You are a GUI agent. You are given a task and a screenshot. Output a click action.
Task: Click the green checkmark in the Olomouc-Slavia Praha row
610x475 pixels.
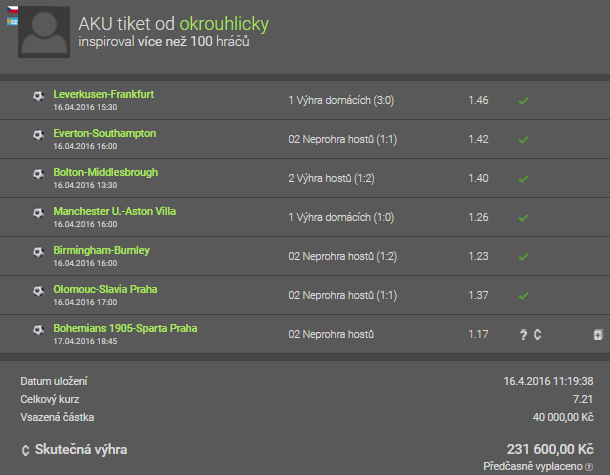[x=523, y=295]
